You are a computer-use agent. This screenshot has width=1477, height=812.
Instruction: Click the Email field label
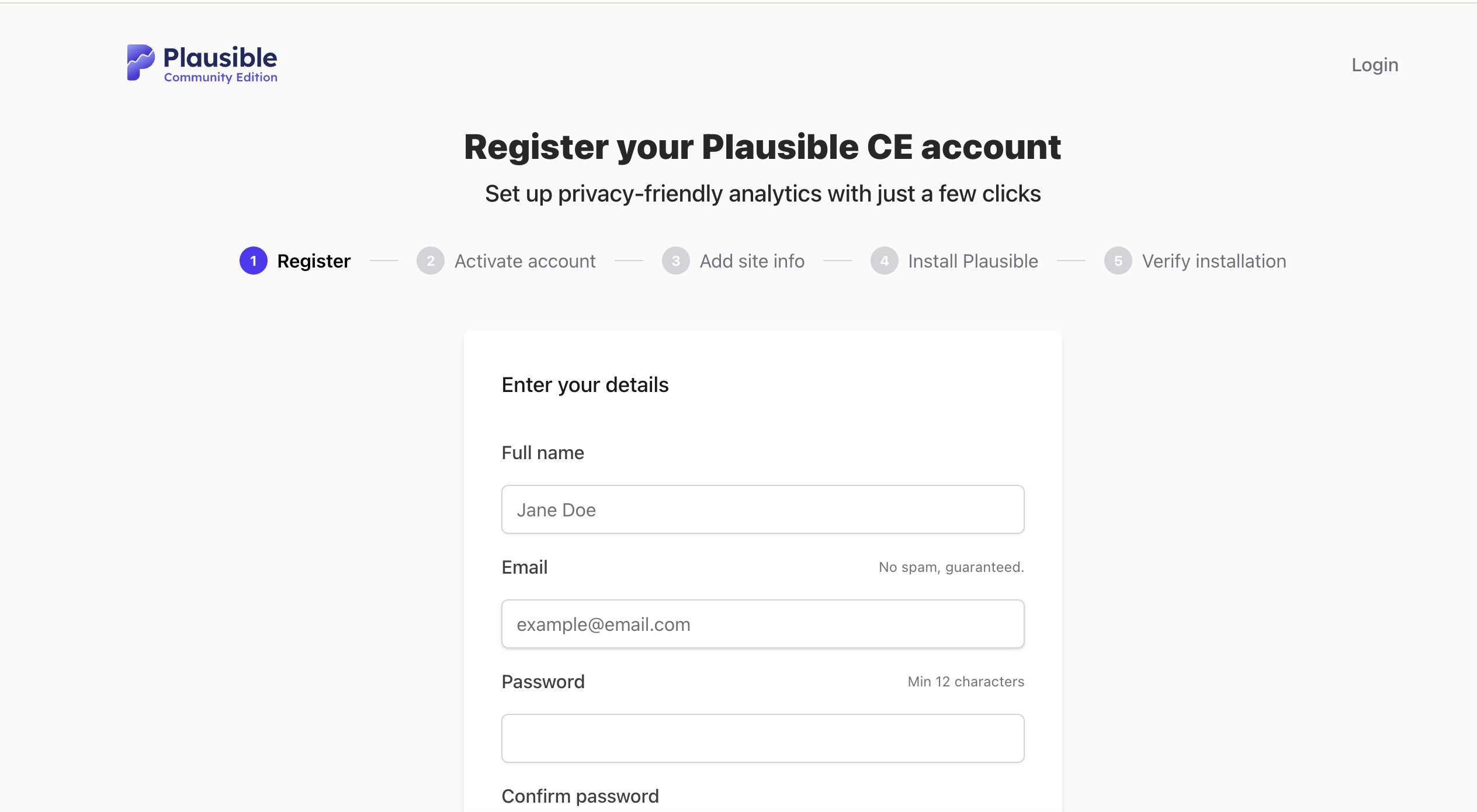(x=524, y=567)
